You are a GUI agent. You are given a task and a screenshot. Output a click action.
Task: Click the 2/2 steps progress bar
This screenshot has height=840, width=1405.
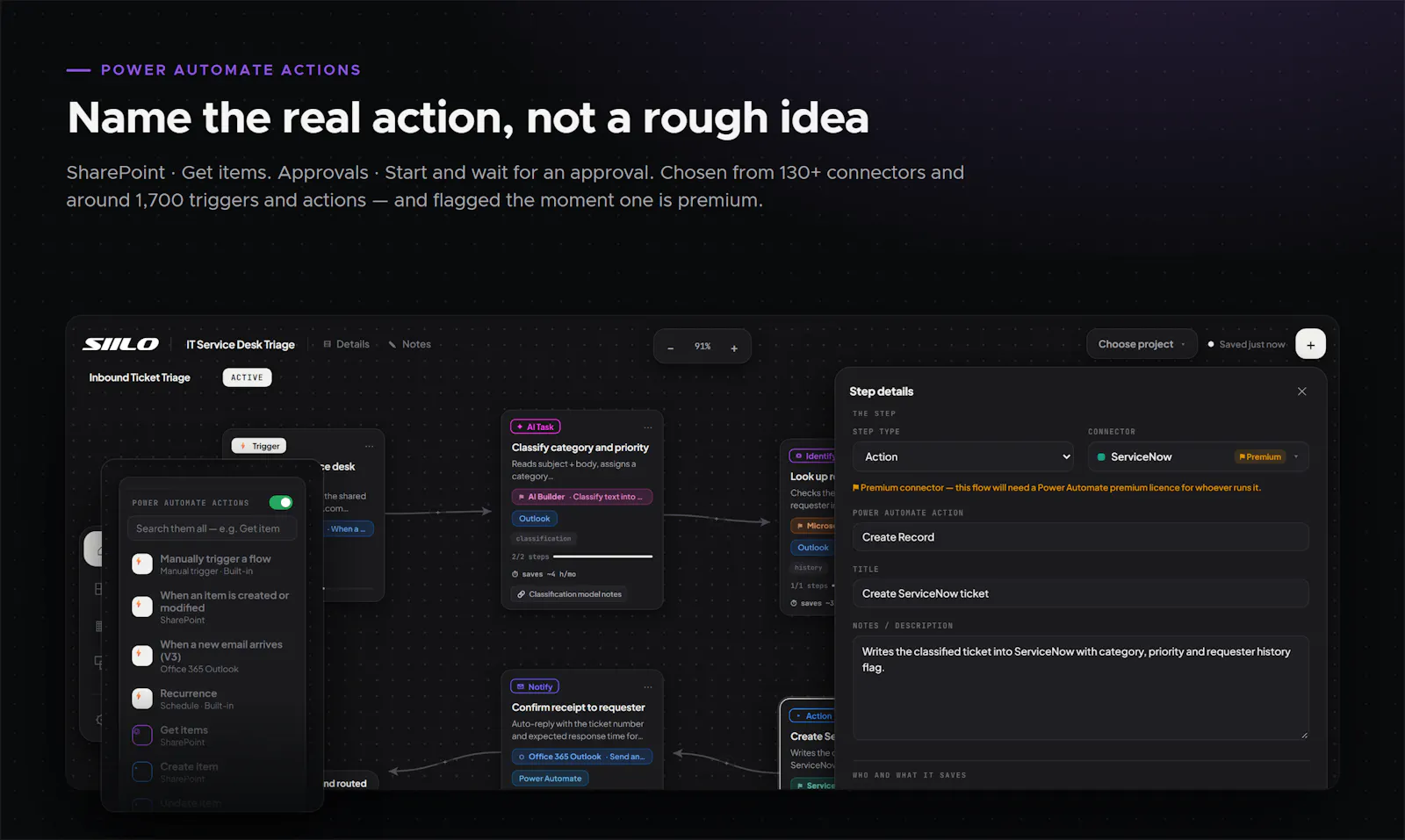603,556
